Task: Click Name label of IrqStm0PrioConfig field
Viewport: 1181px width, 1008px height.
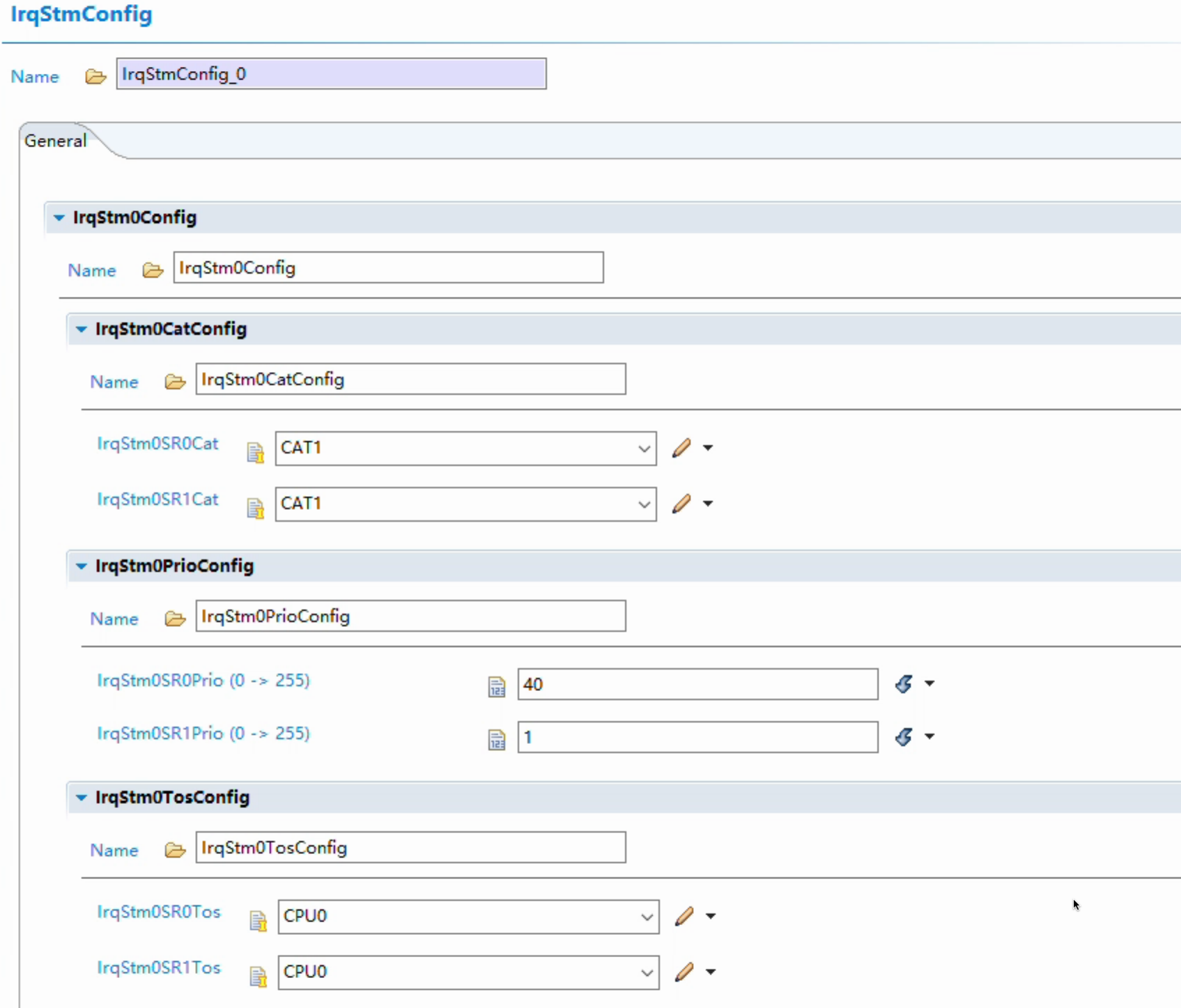Action: tap(114, 619)
